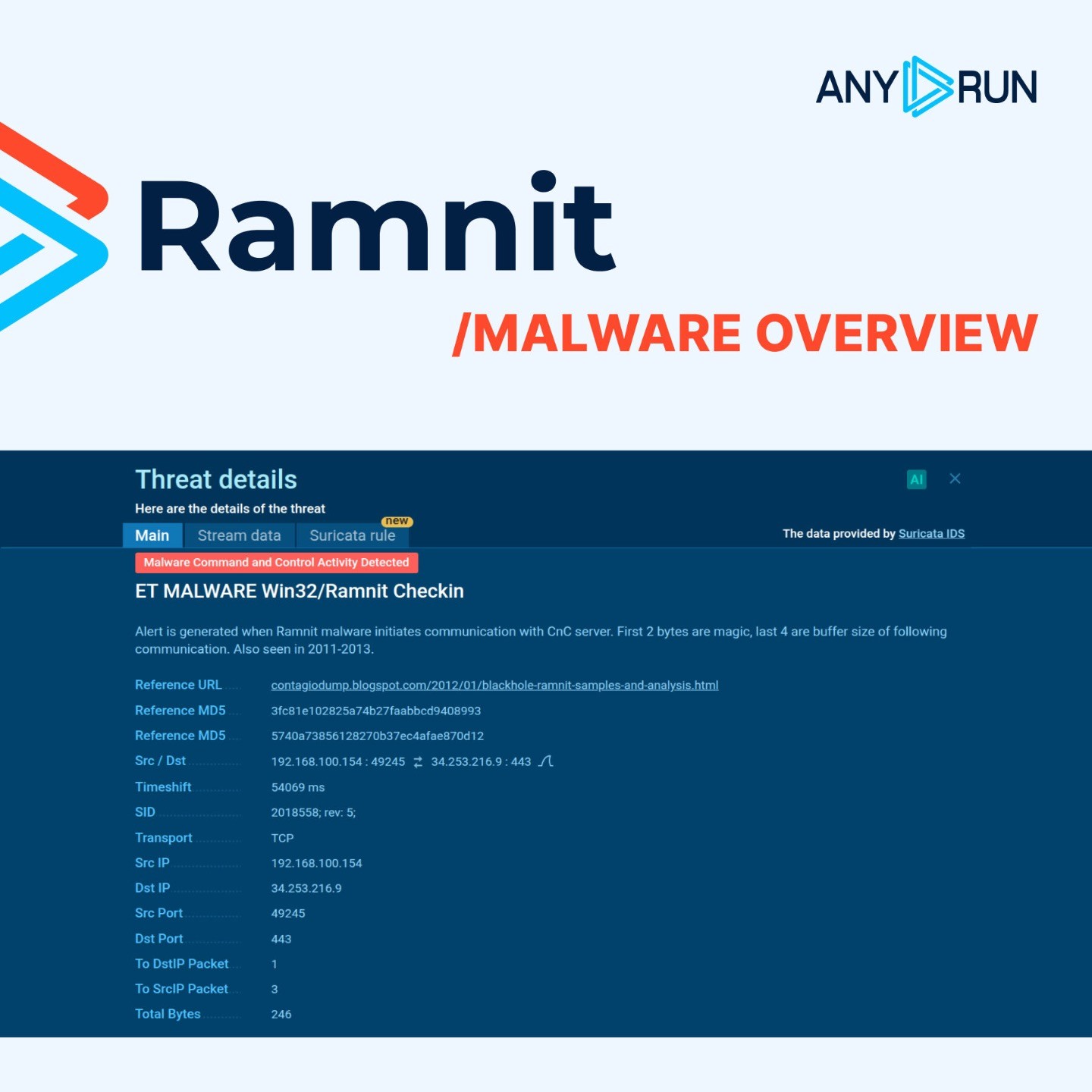Open the Suricata IDS link
This screenshot has width=1092, height=1092.
[931, 534]
